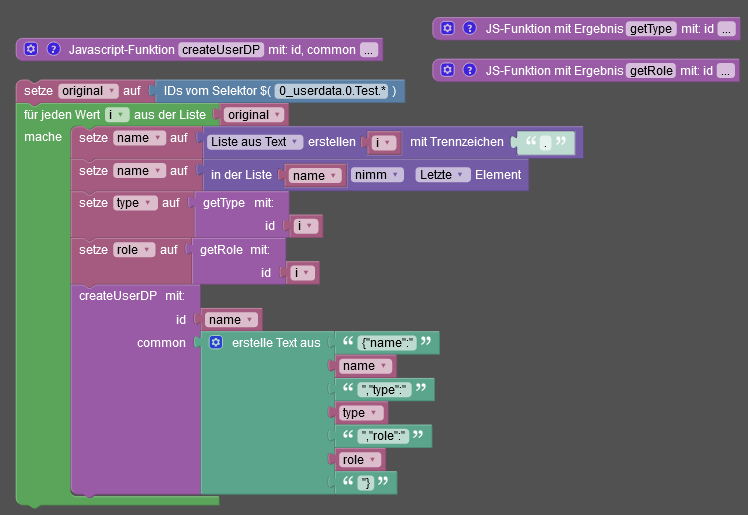Open gear on 'erstelle Text aus' block
Image resolution: width=748 pixels, height=515 pixels.
[x=216, y=342]
